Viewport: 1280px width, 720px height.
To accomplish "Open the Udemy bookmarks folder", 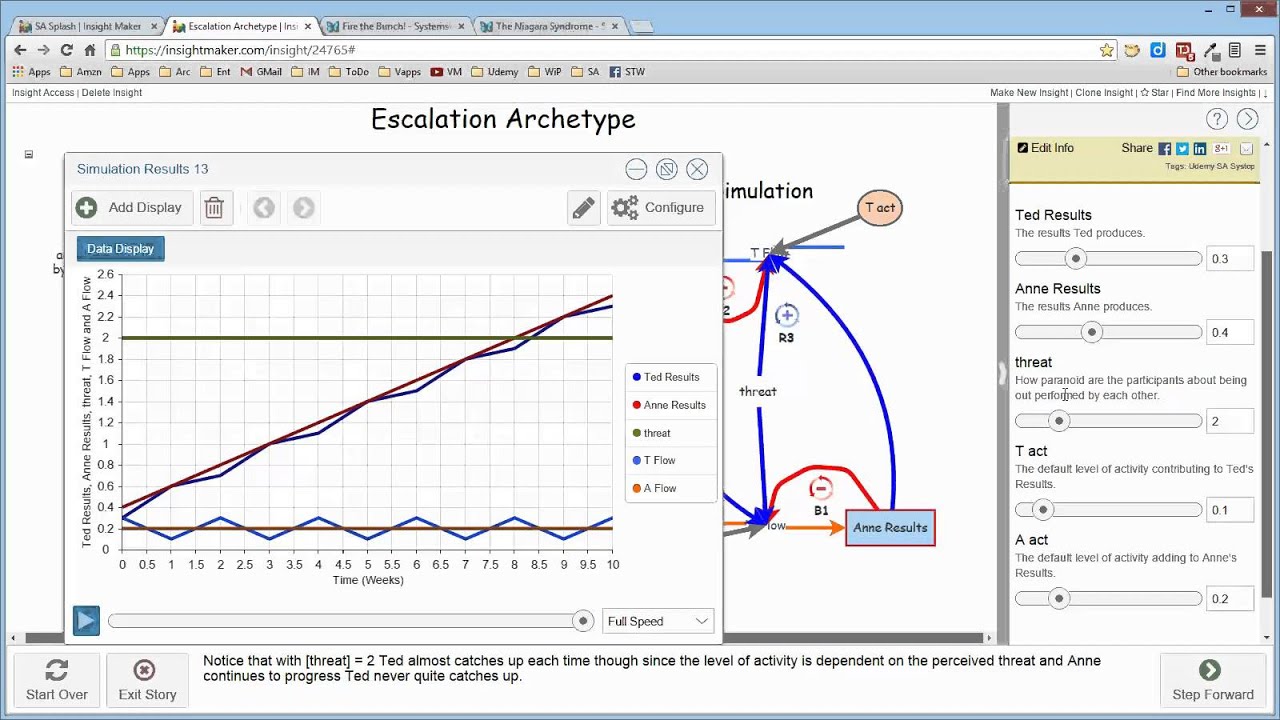I will coord(494,72).
